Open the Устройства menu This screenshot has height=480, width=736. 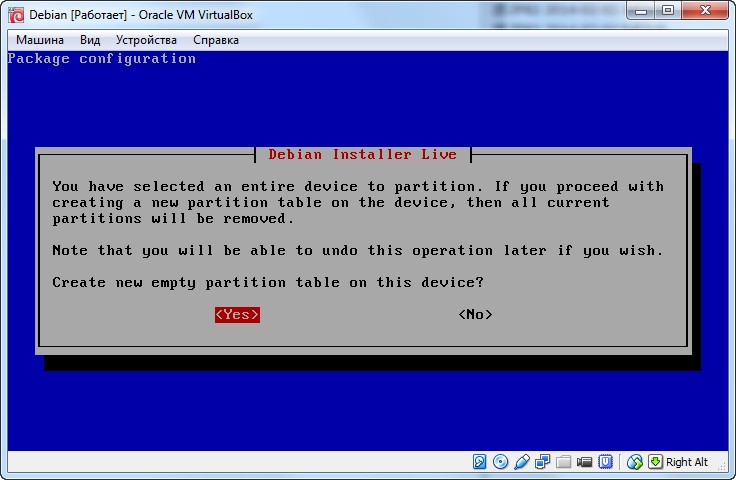pos(146,40)
